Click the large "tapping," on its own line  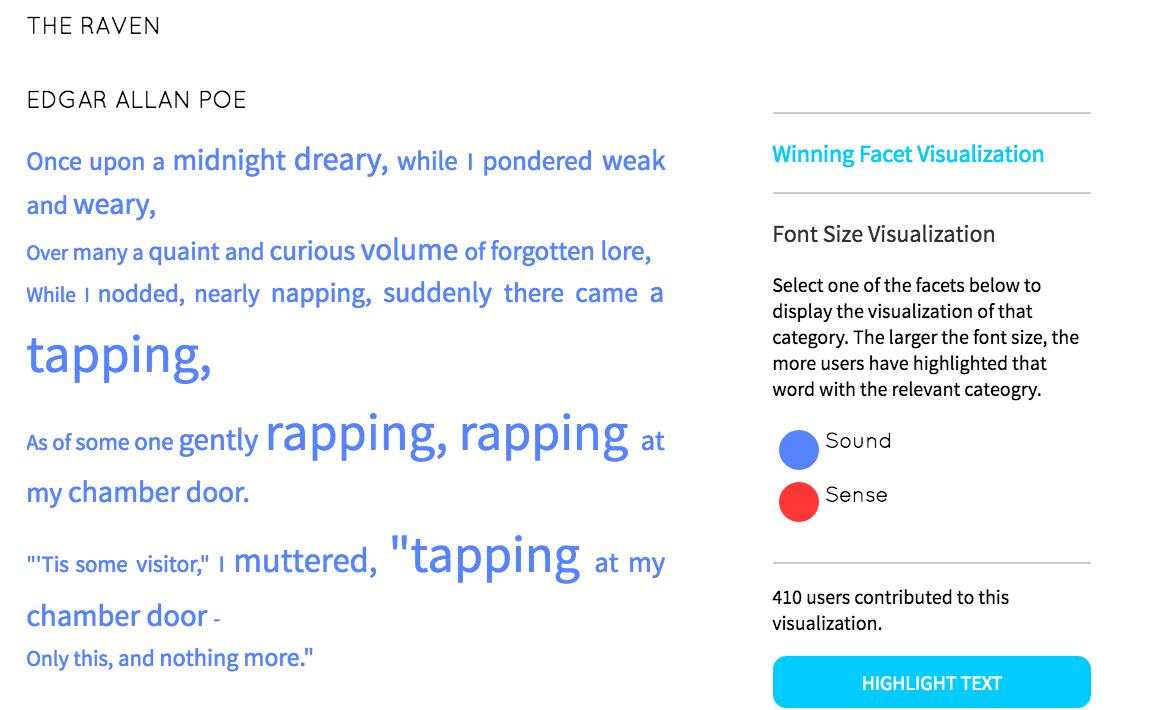coord(118,355)
